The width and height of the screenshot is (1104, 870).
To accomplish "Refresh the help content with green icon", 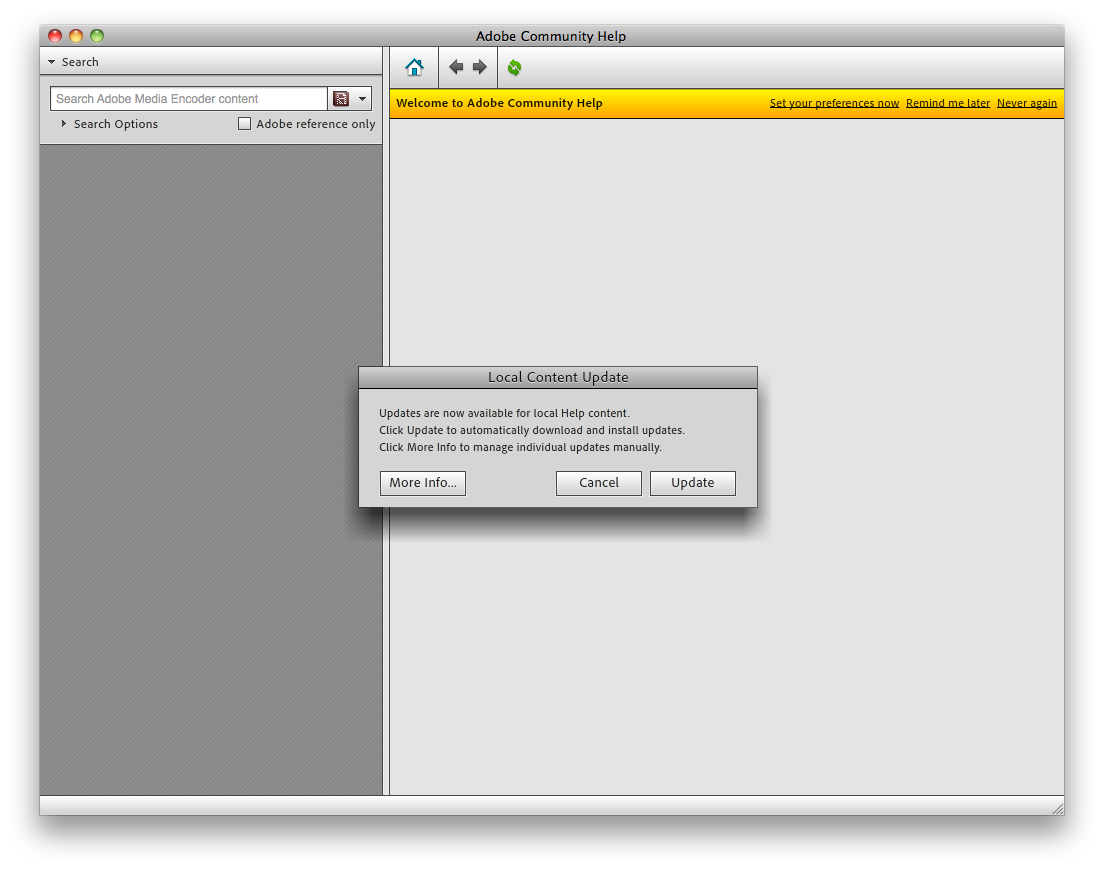I will tap(515, 68).
